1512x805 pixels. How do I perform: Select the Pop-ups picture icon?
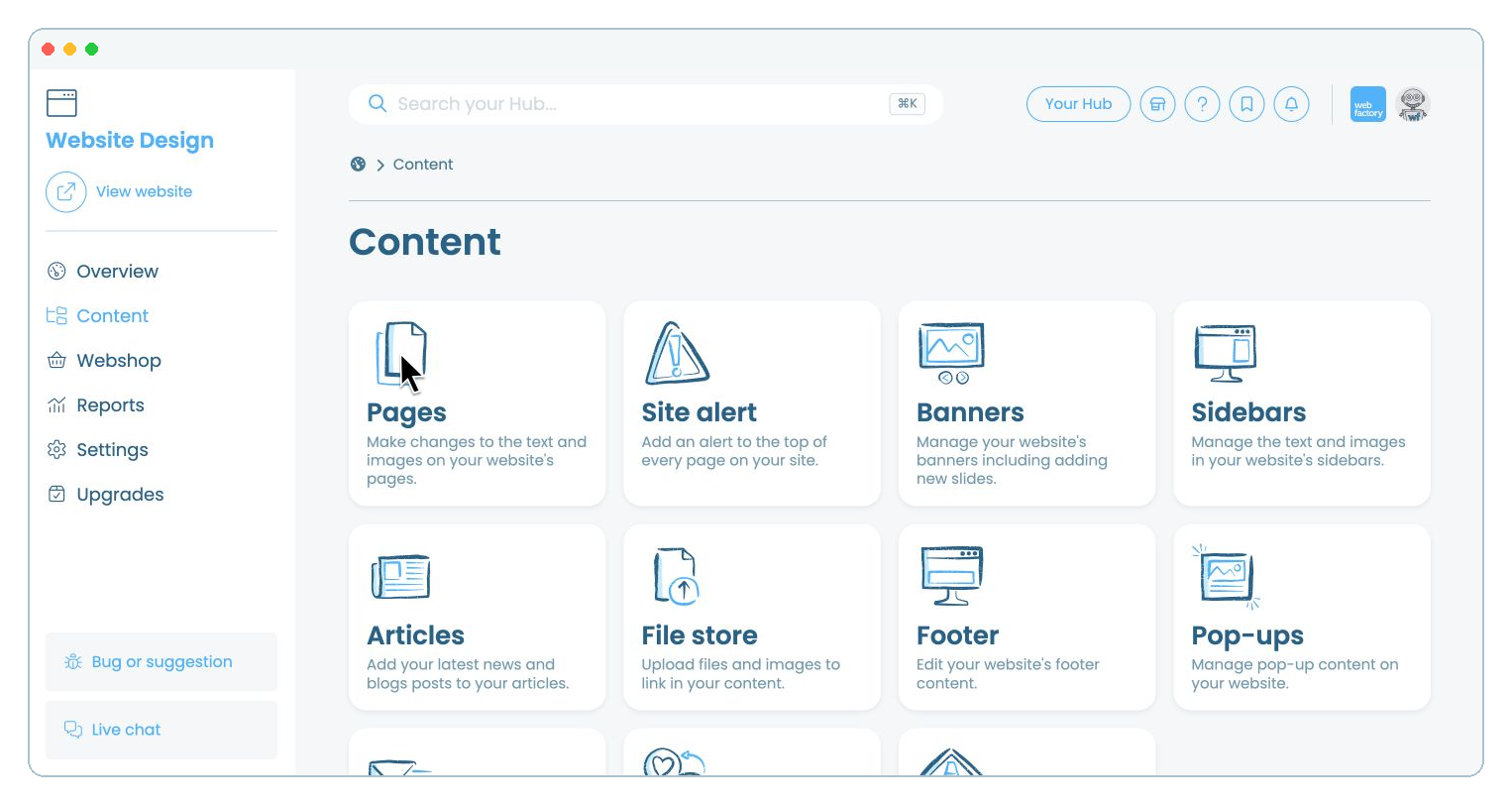(x=1226, y=576)
